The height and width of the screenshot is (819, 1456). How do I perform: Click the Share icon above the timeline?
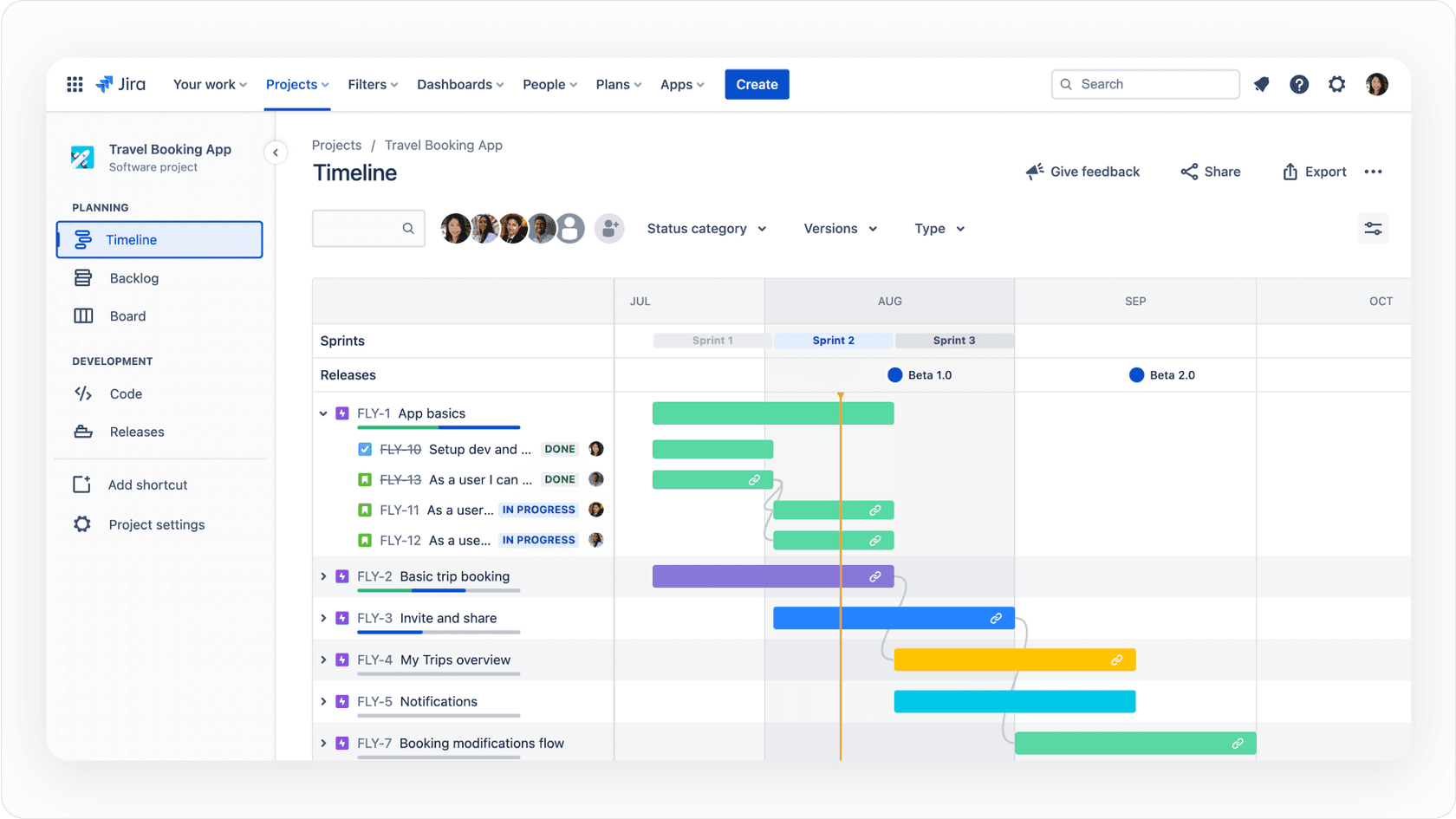[x=1189, y=171]
